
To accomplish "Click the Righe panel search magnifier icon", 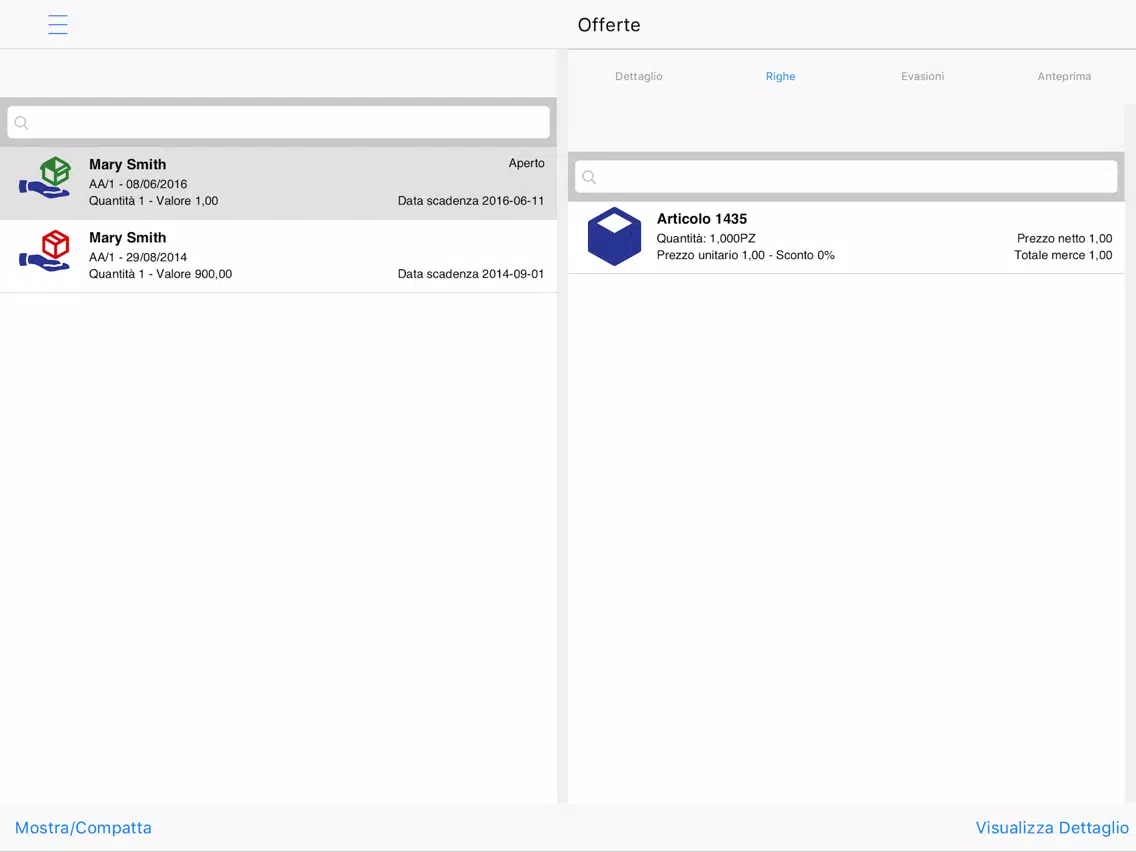I will (x=589, y=178).
